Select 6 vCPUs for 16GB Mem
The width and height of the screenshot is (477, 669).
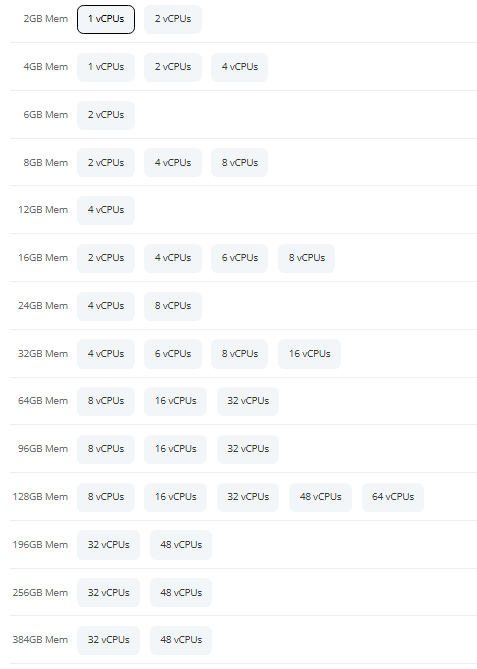239,258
